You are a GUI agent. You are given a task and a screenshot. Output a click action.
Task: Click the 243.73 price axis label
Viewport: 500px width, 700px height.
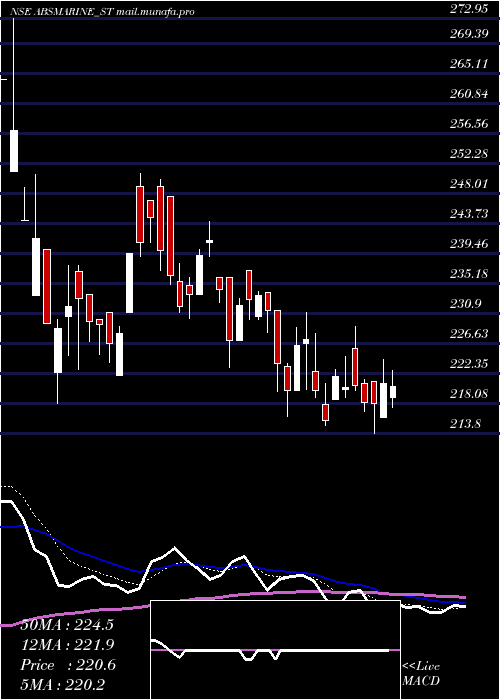click(468, 214)
